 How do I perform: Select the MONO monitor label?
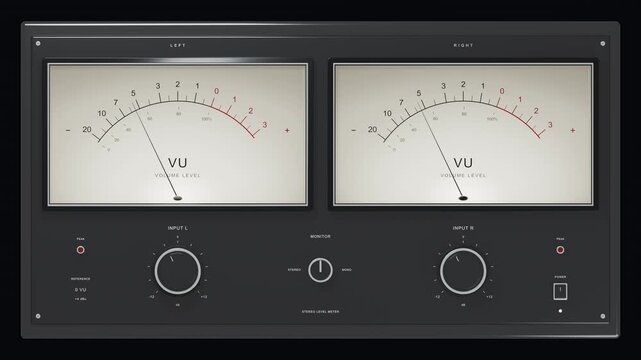pyautogui.click(x=347, y=270)
